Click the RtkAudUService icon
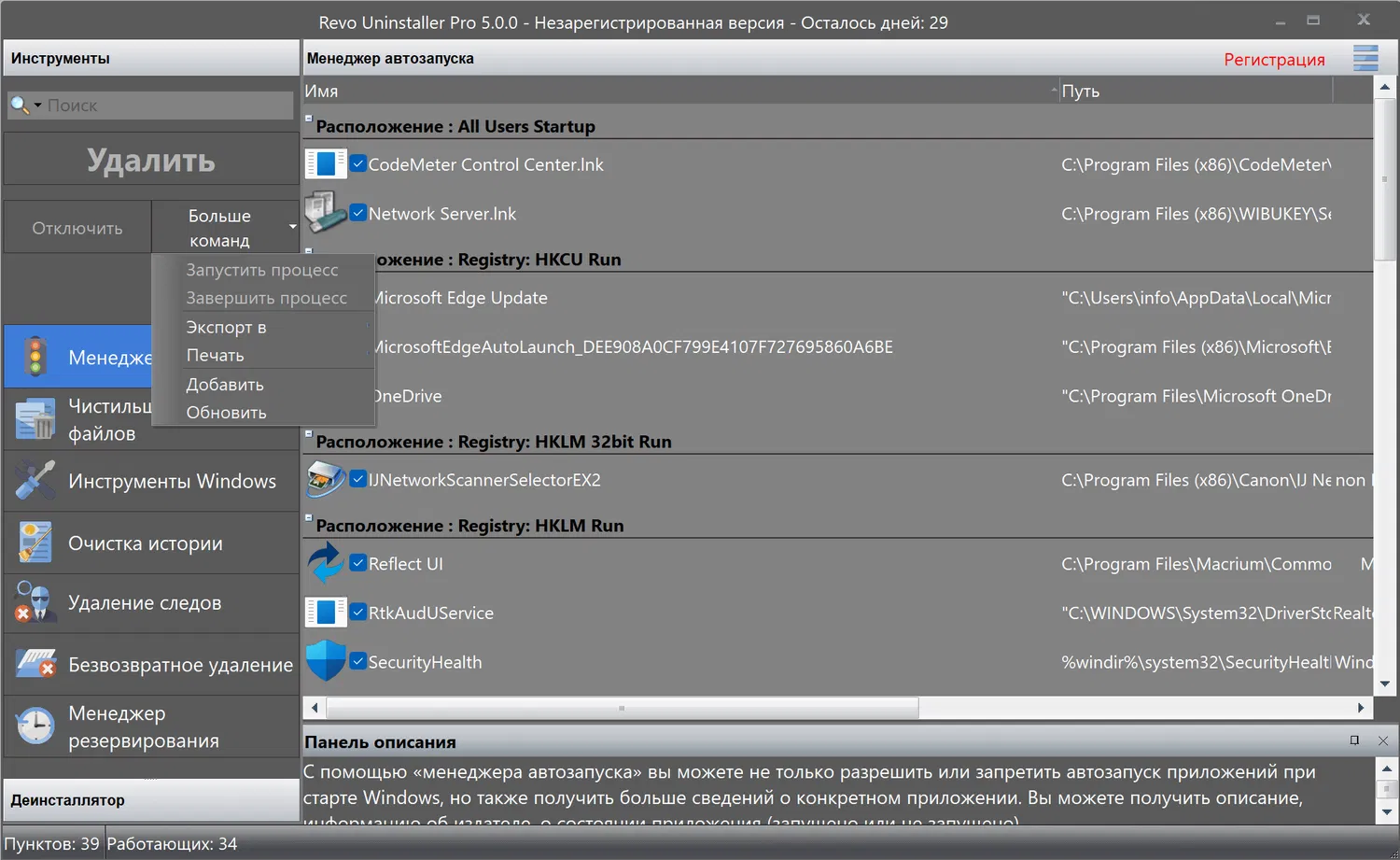 (326, 613)
